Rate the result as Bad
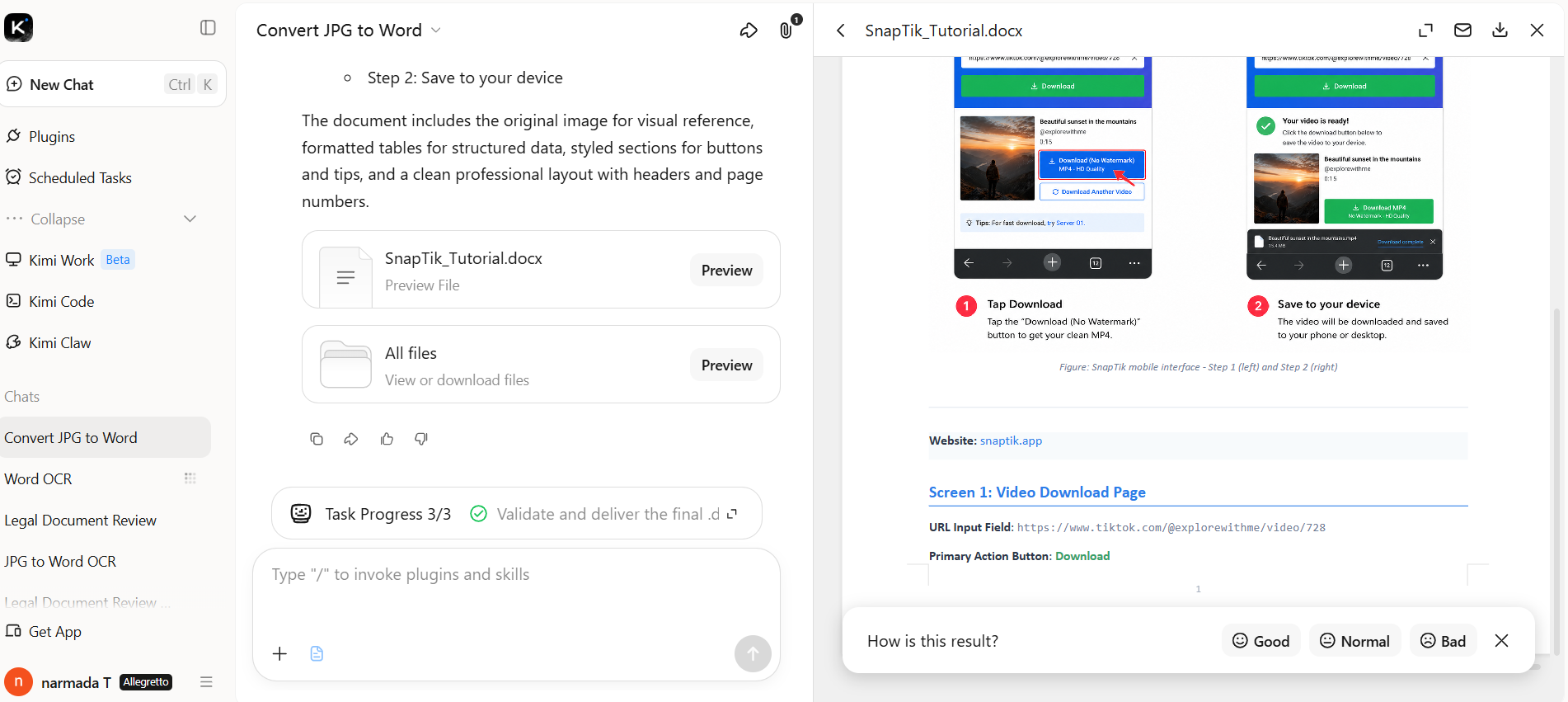 (1443, 641)
